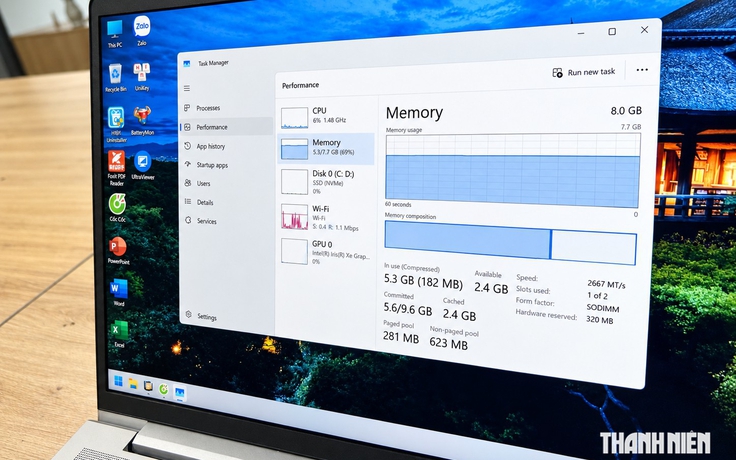The width and height of the screenshot is (736, 460).
Task: Open the UltraViewer desktop shortcut
Action: 143,166
